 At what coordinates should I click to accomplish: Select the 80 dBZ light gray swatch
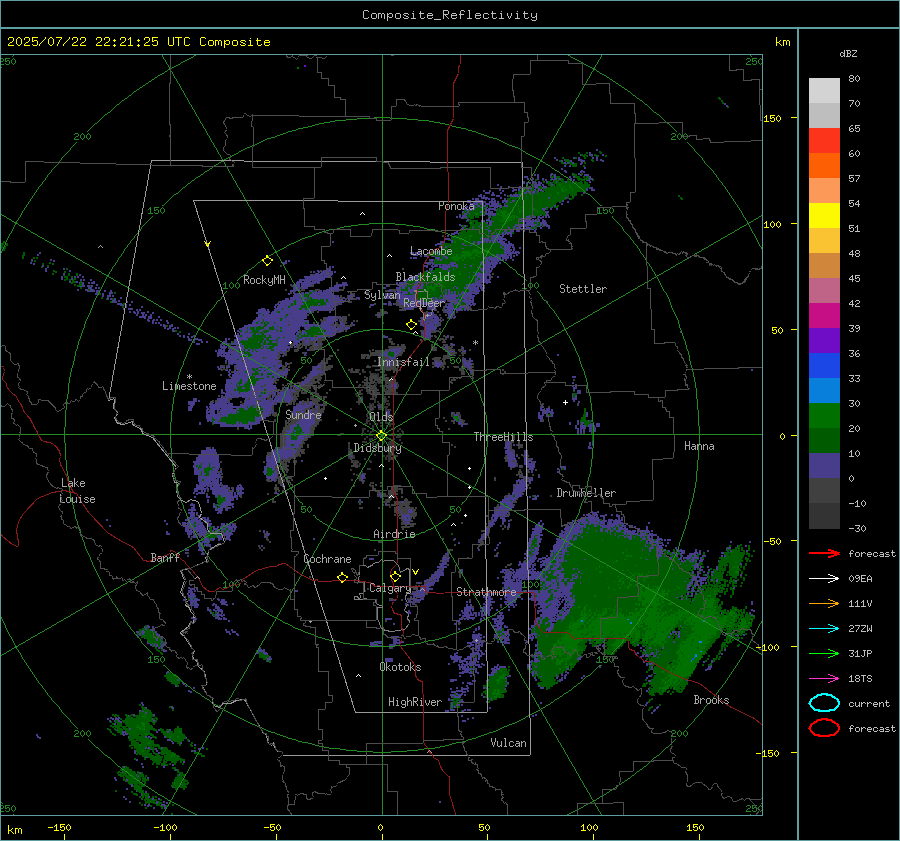tap(824, 90)
